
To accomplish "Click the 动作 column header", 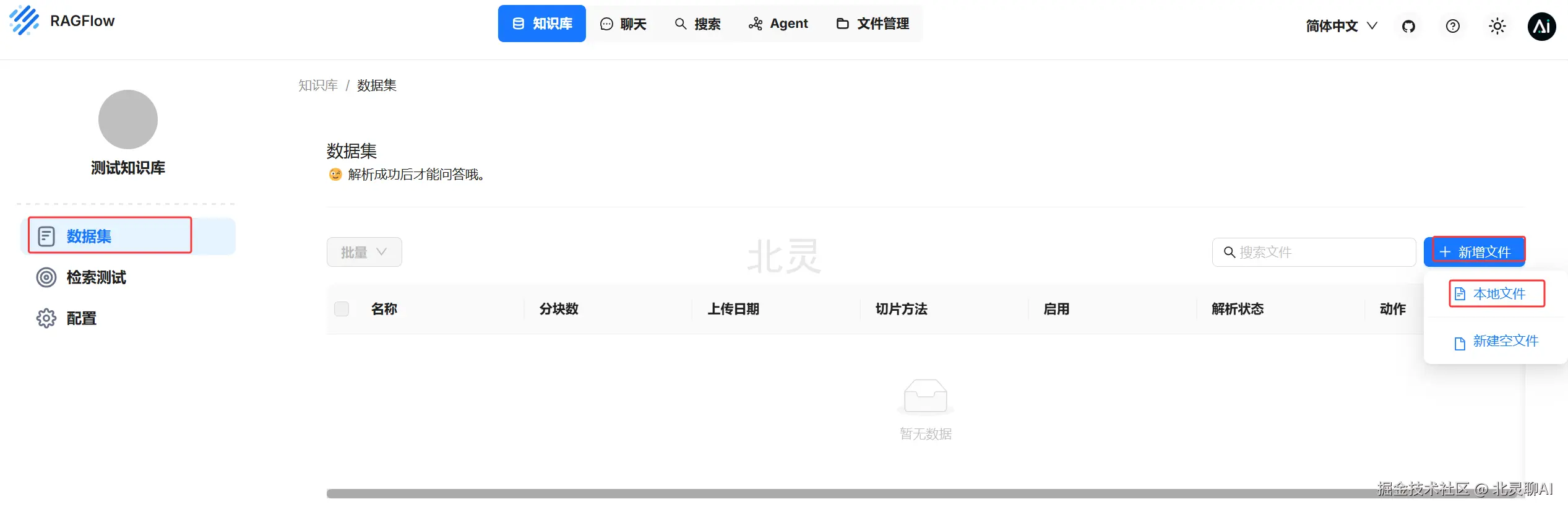I will [1393, 309].
